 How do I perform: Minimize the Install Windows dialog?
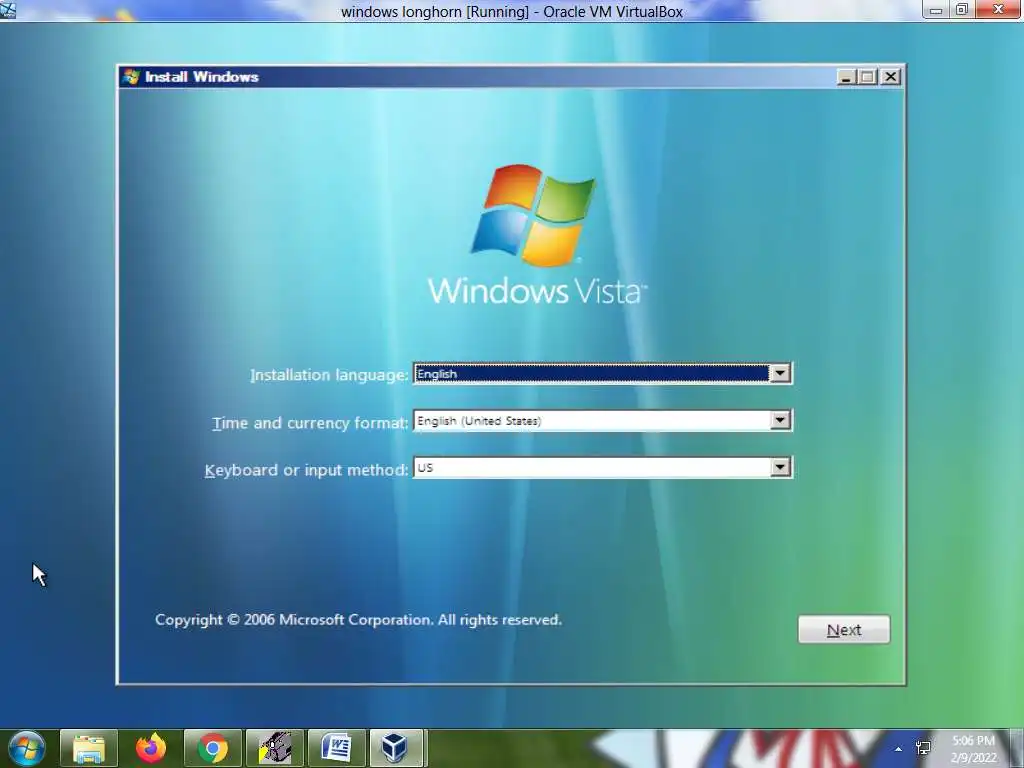click(x=846, y=77)
